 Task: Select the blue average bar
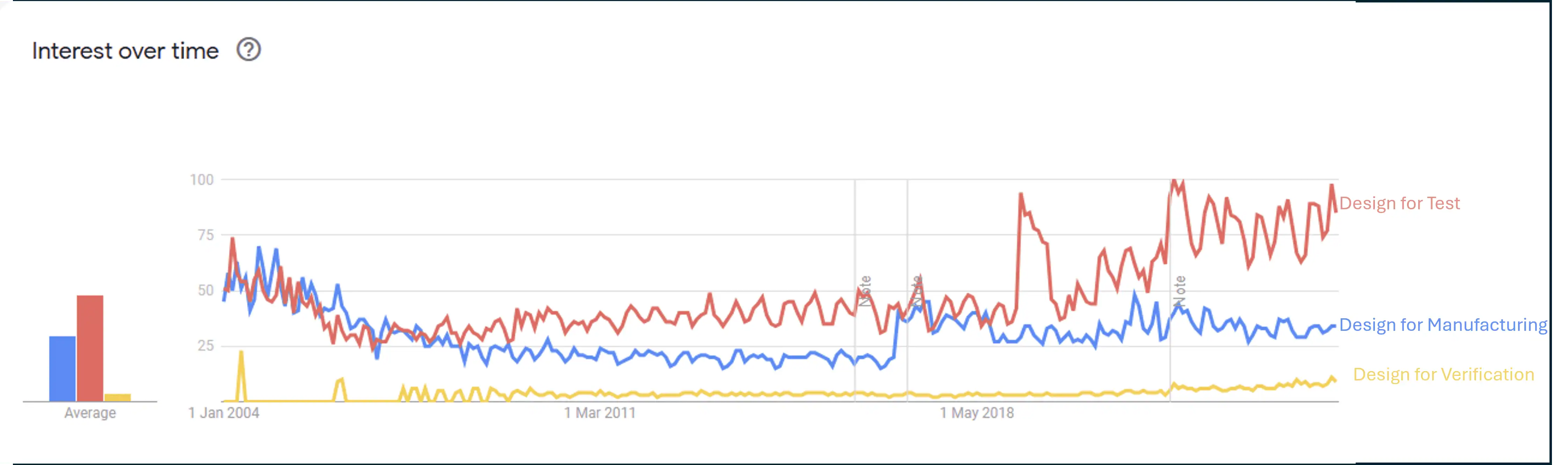(63, 369)
